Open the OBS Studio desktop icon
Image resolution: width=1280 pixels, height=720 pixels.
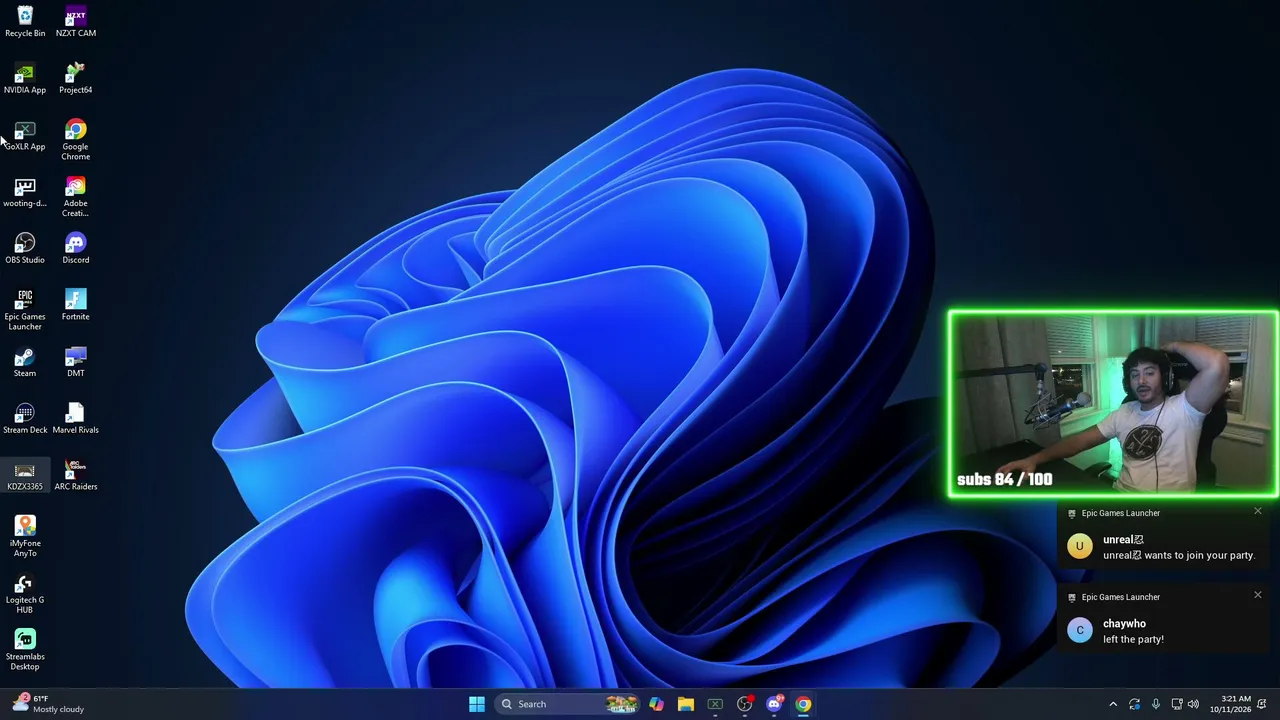25,249
